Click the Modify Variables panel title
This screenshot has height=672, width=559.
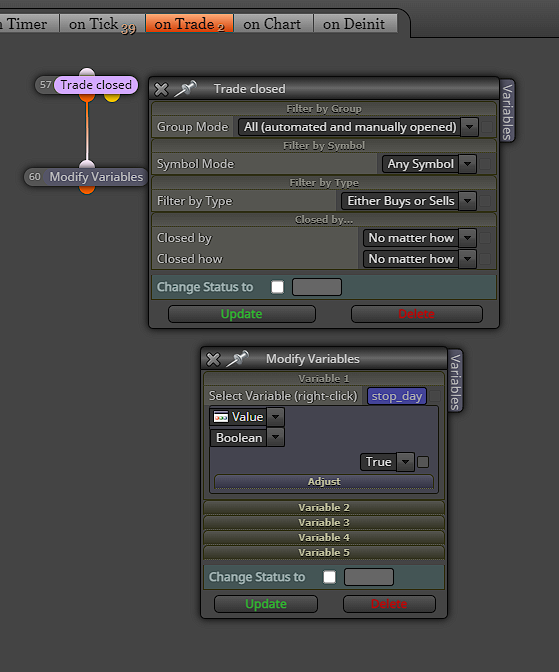coord(313,359)
